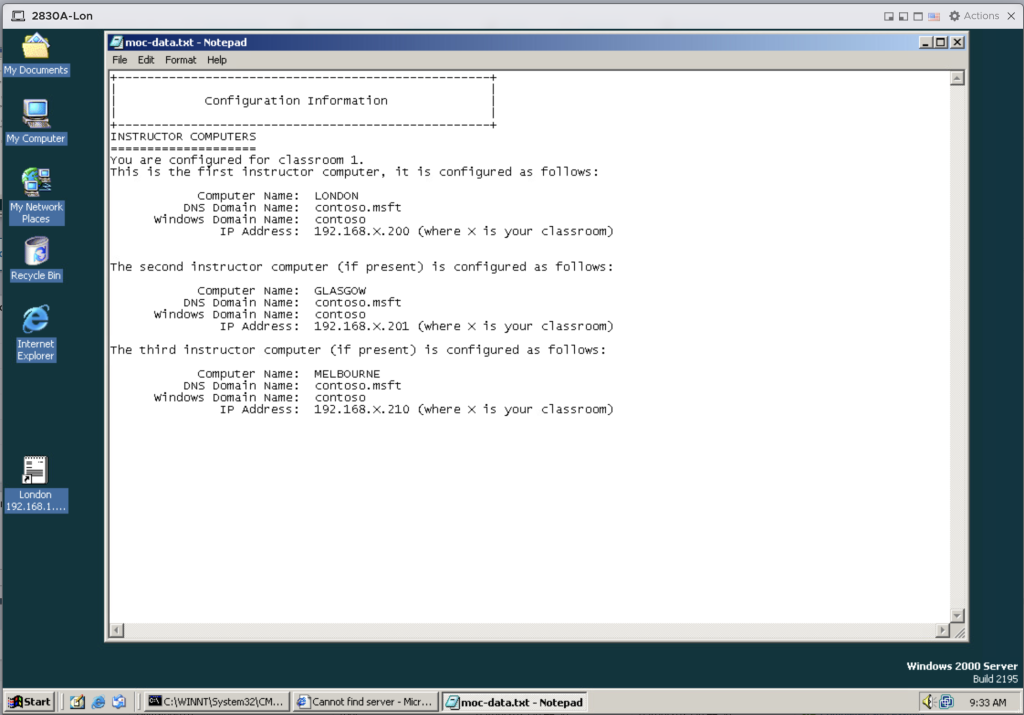The height and width of the screenshot is (715, 1024).
Task: Switch to Cannot find server taskbar window
Action: pyautogui.click(x=365, y=702)
